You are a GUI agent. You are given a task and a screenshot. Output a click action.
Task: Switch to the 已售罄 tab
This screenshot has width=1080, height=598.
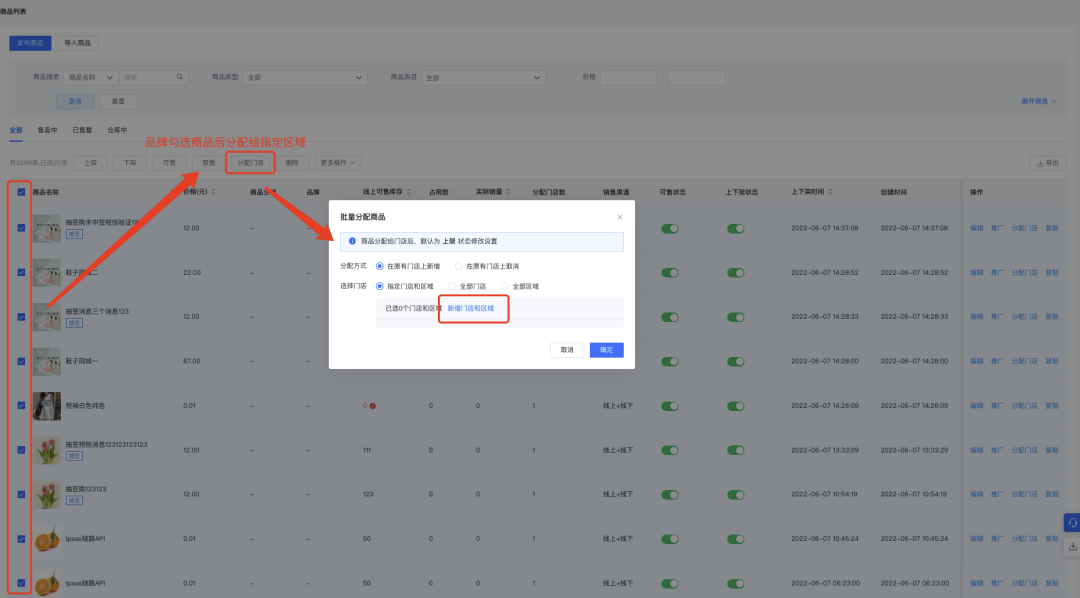coord(82,130)
